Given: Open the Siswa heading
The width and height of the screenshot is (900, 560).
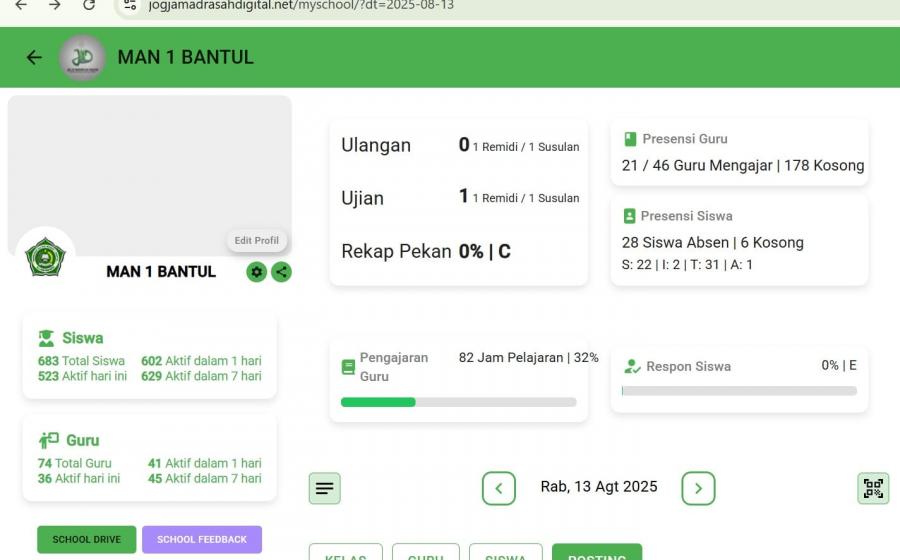Looking at the screenshot, I should [x=83, y=338].
